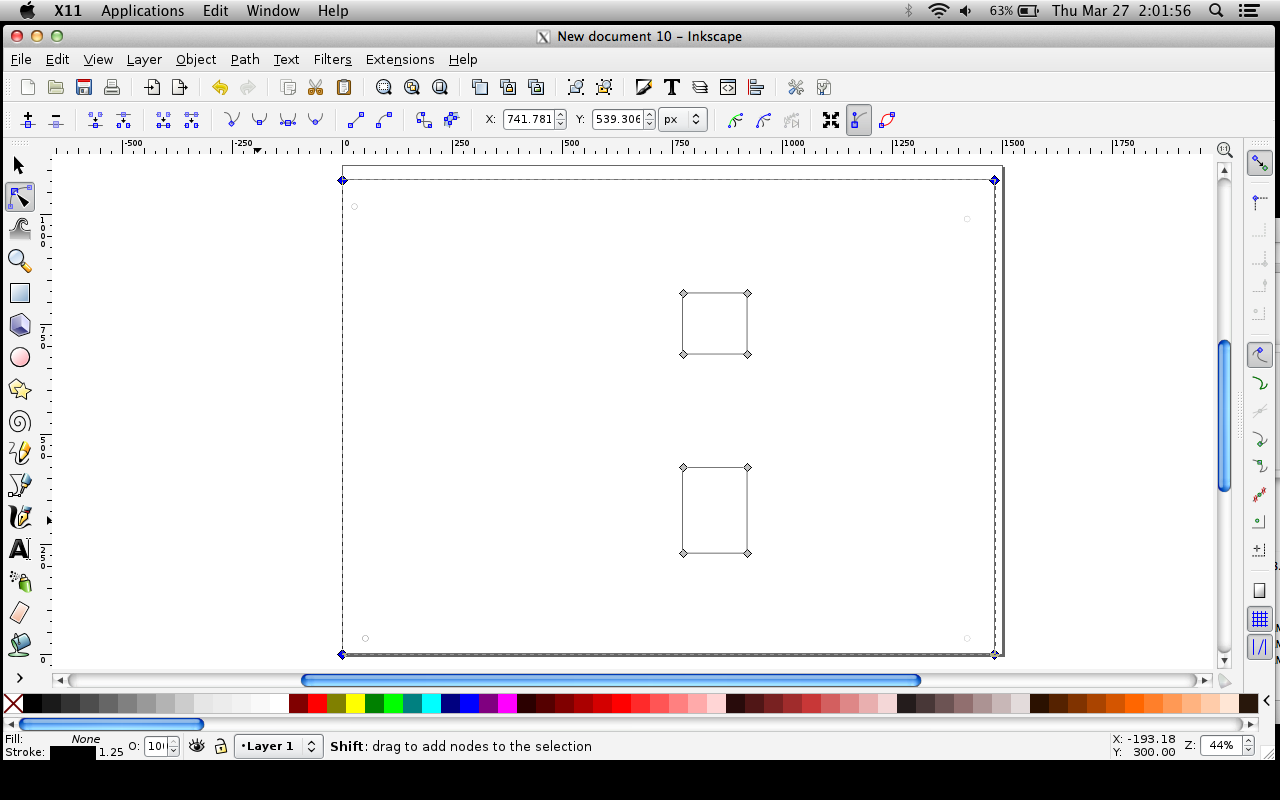Open the Open document folder icon

pos(56,87)
